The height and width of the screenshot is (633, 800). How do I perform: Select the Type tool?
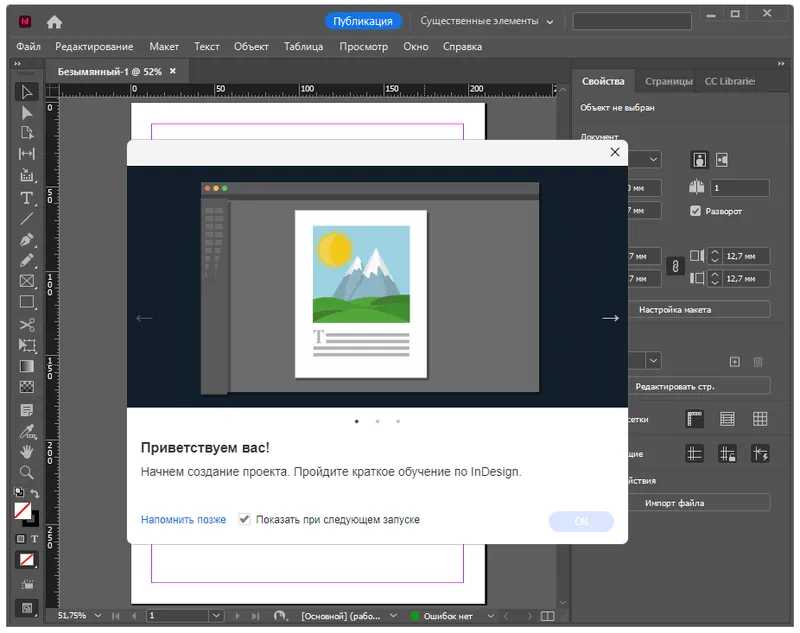pyautogui.click(x=27, y=198)
